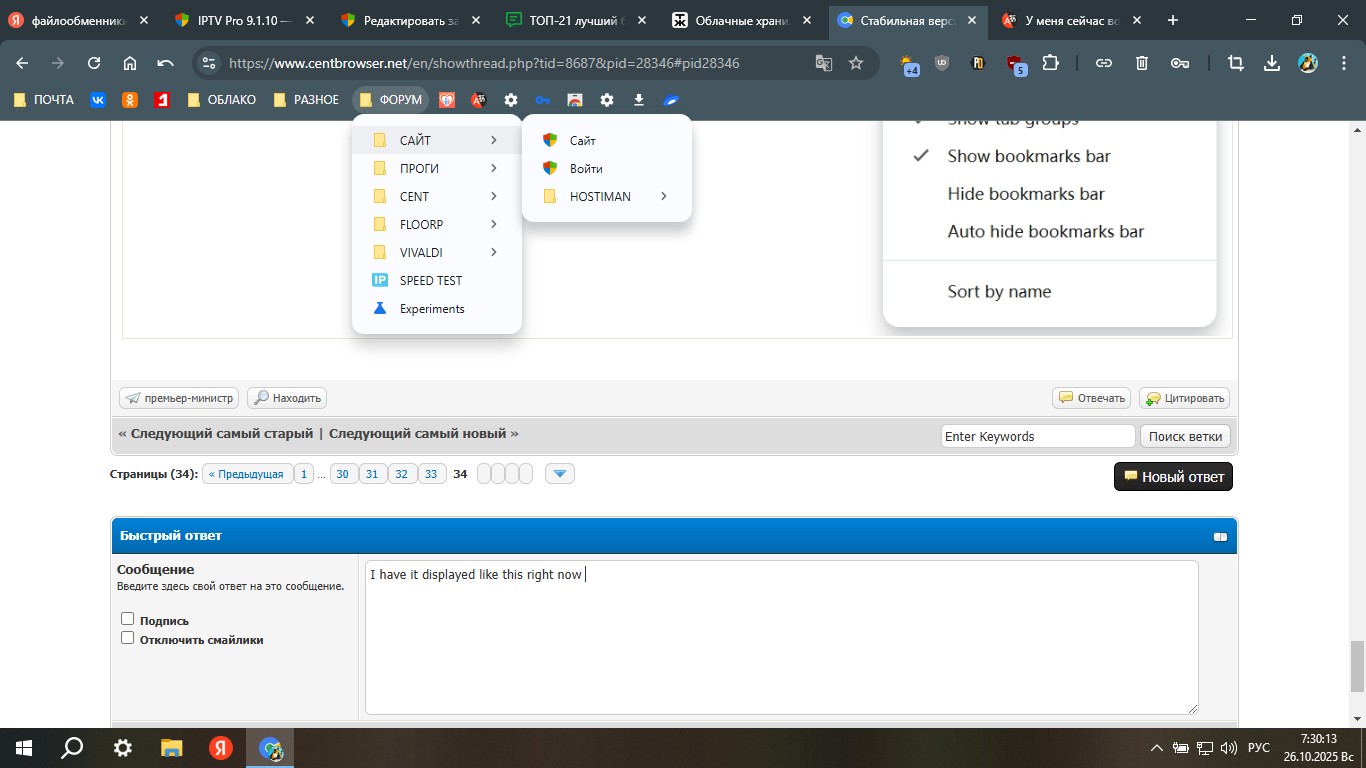Go to page 33 of thread
Screen dimensions: 1366x768
tap(432, 474)
